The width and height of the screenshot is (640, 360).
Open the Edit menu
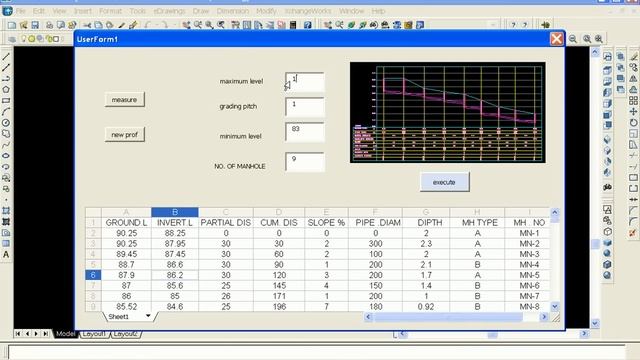pos(39,11)
